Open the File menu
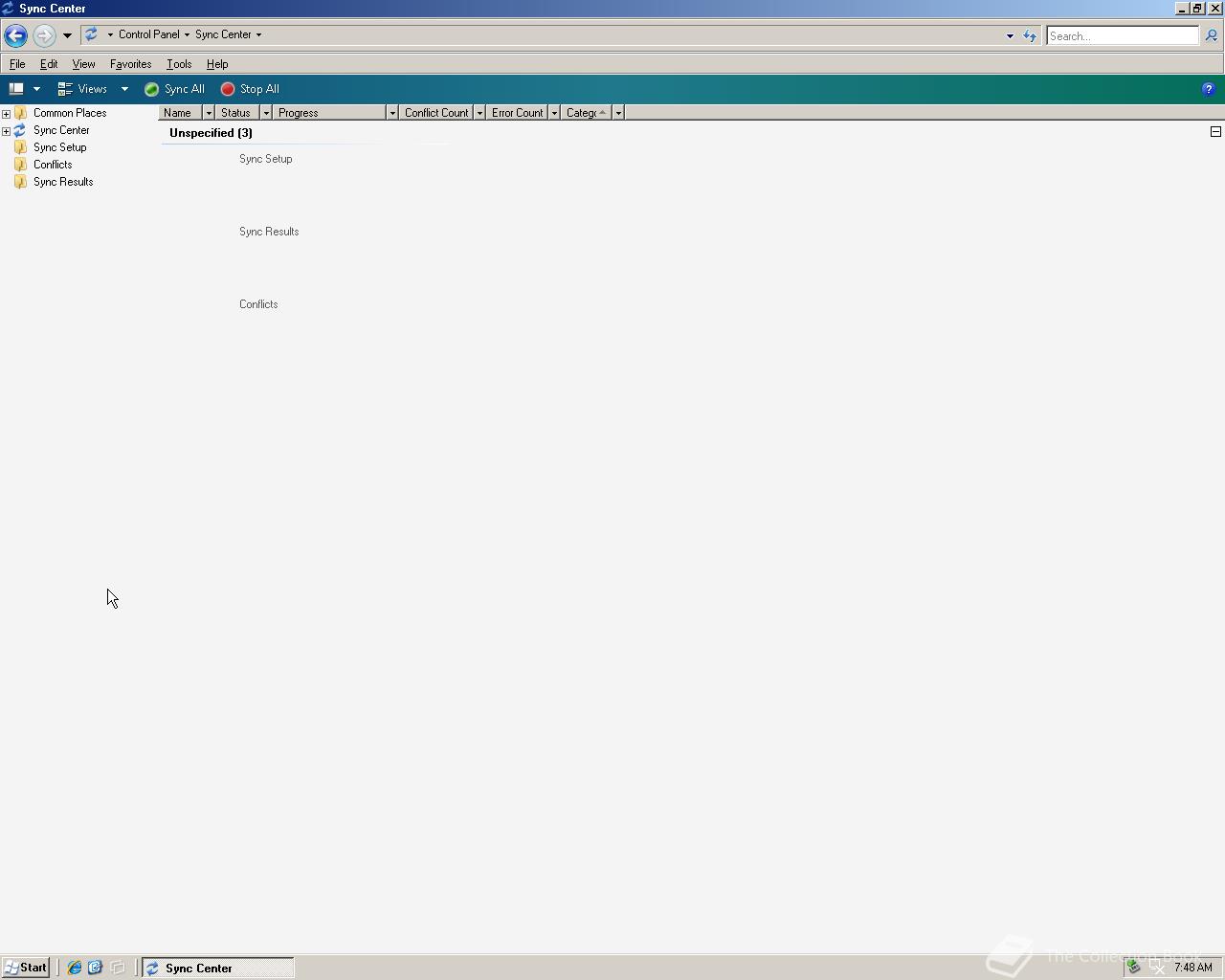 click(17, 64)
